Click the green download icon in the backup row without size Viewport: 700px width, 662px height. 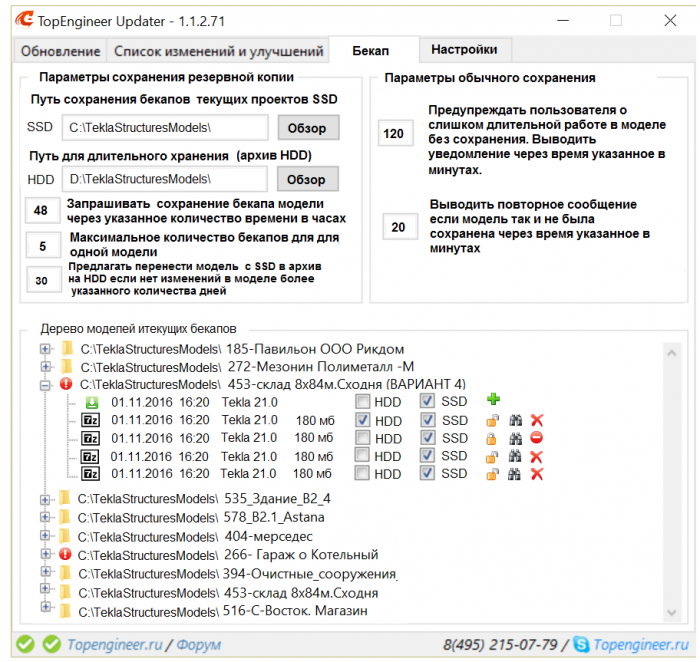coord(92,403)
